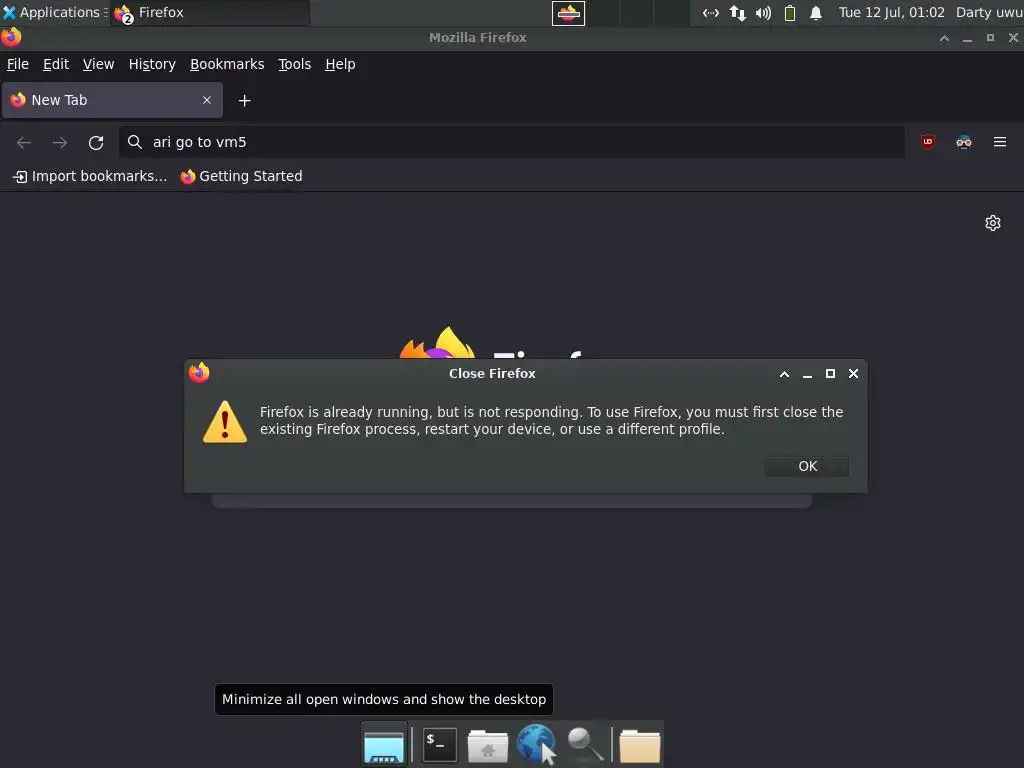The width and height of the screenshot is (1024, 768).
Task: Open the network connection tray icon
Action: click(711, 13)
